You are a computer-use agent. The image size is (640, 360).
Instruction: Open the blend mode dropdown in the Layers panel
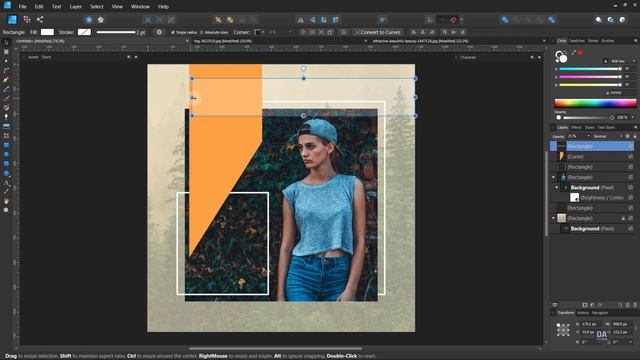click(608, 136)
